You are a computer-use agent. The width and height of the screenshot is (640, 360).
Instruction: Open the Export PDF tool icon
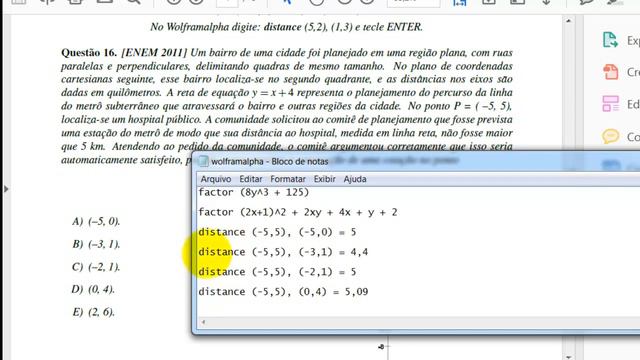[x=610, y=40]
